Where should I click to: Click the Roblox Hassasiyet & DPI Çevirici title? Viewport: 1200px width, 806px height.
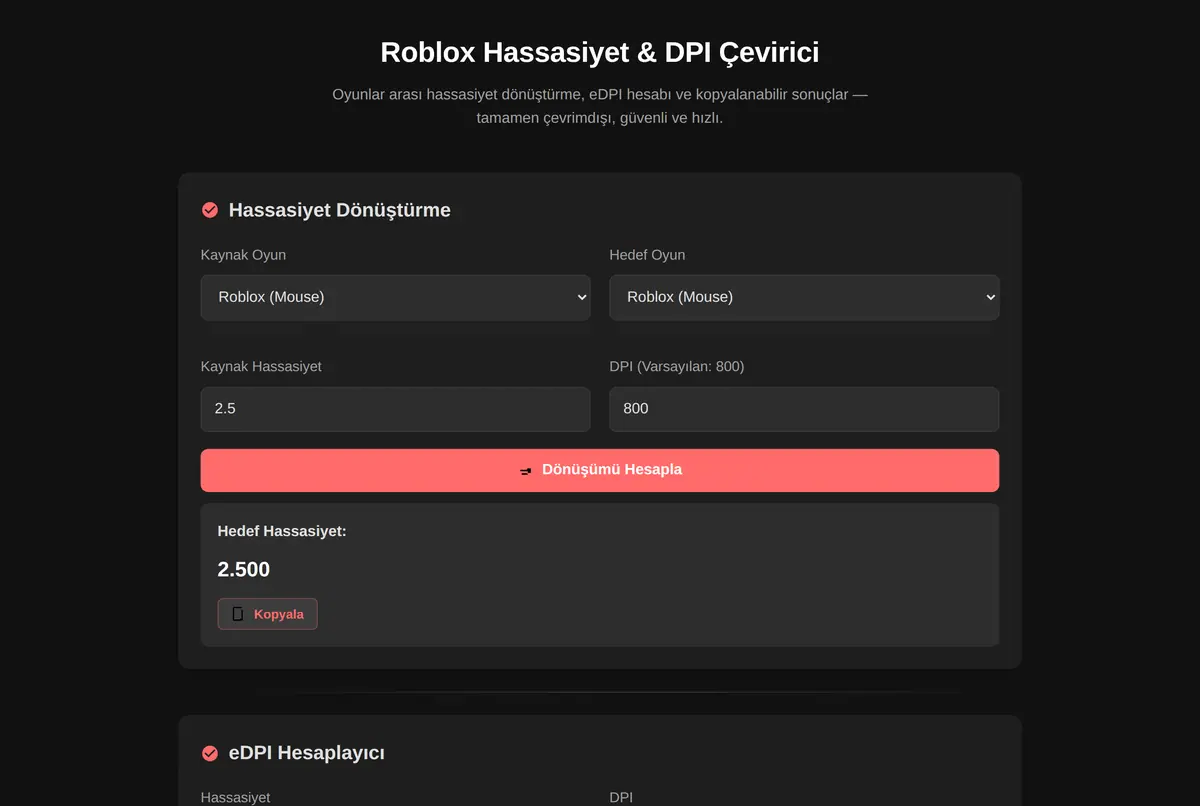[x=600, y=52]
